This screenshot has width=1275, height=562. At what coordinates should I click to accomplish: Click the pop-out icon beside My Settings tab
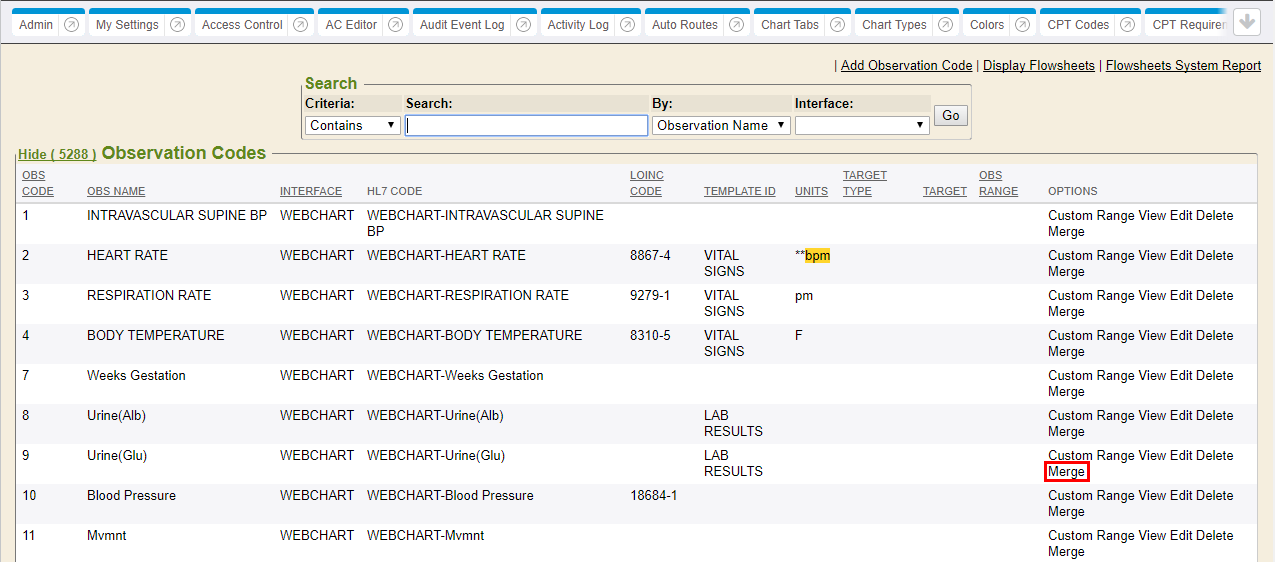click(177, 25)
